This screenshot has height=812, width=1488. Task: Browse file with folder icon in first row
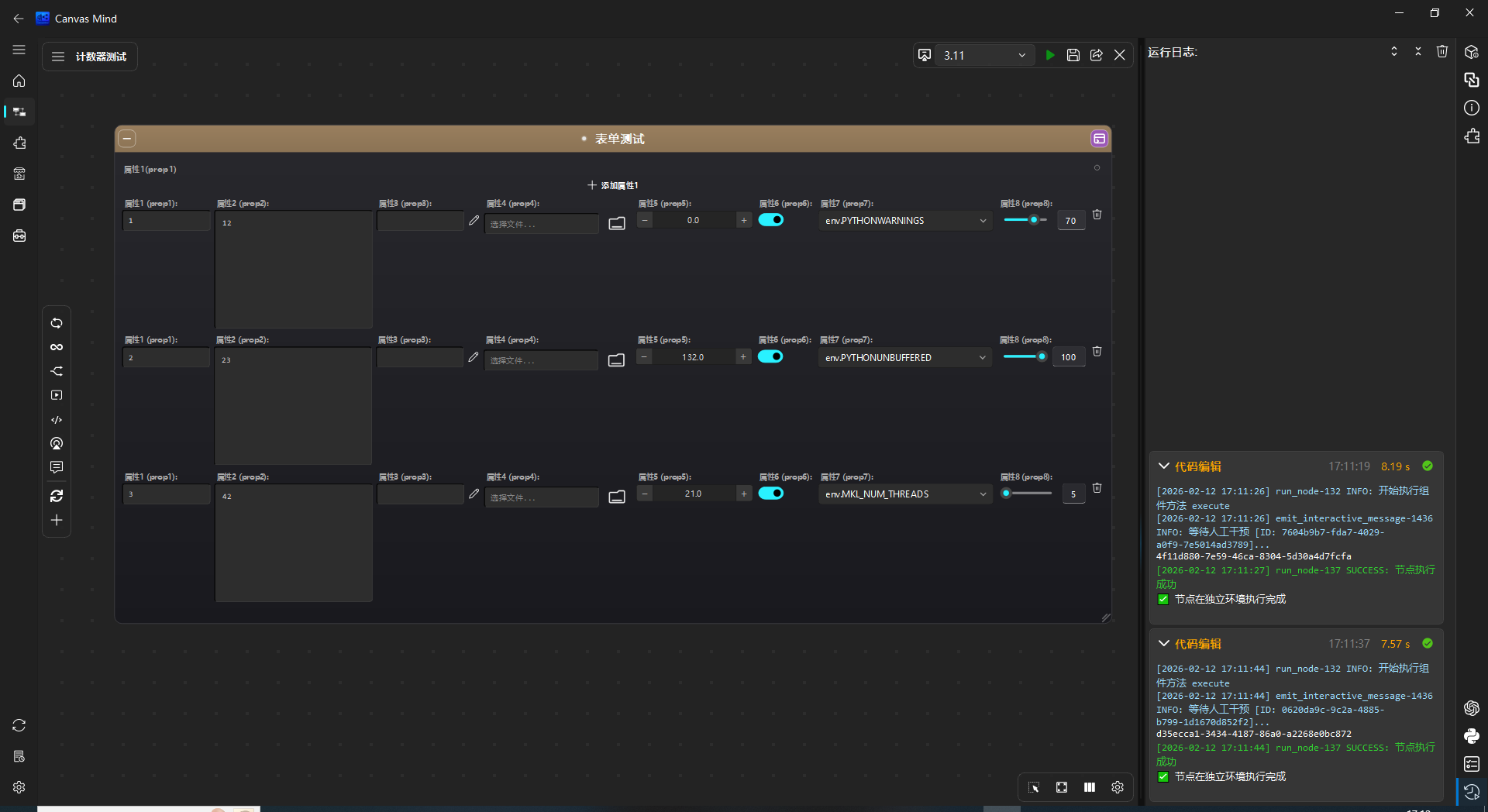[617, 224]
